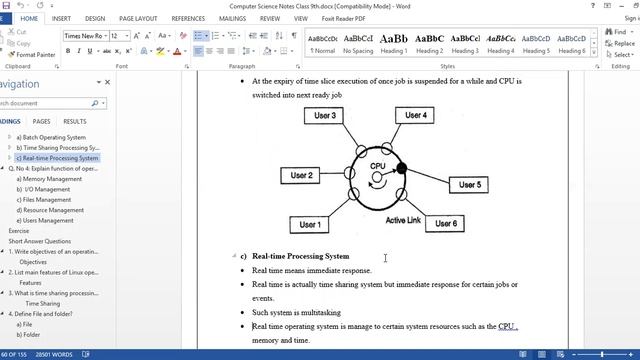Switch navigation pane to PAGES

[41, 122]
